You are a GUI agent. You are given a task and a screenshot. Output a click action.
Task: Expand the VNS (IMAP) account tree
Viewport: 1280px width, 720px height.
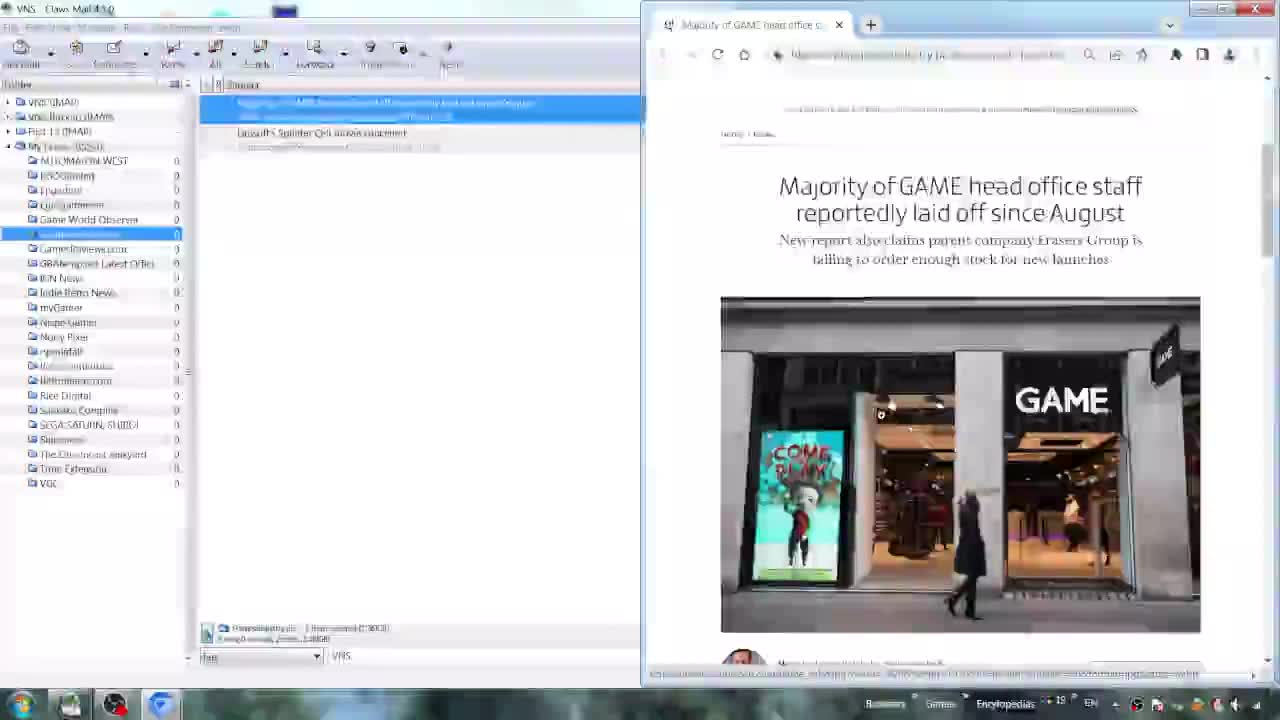click(8, 102)
